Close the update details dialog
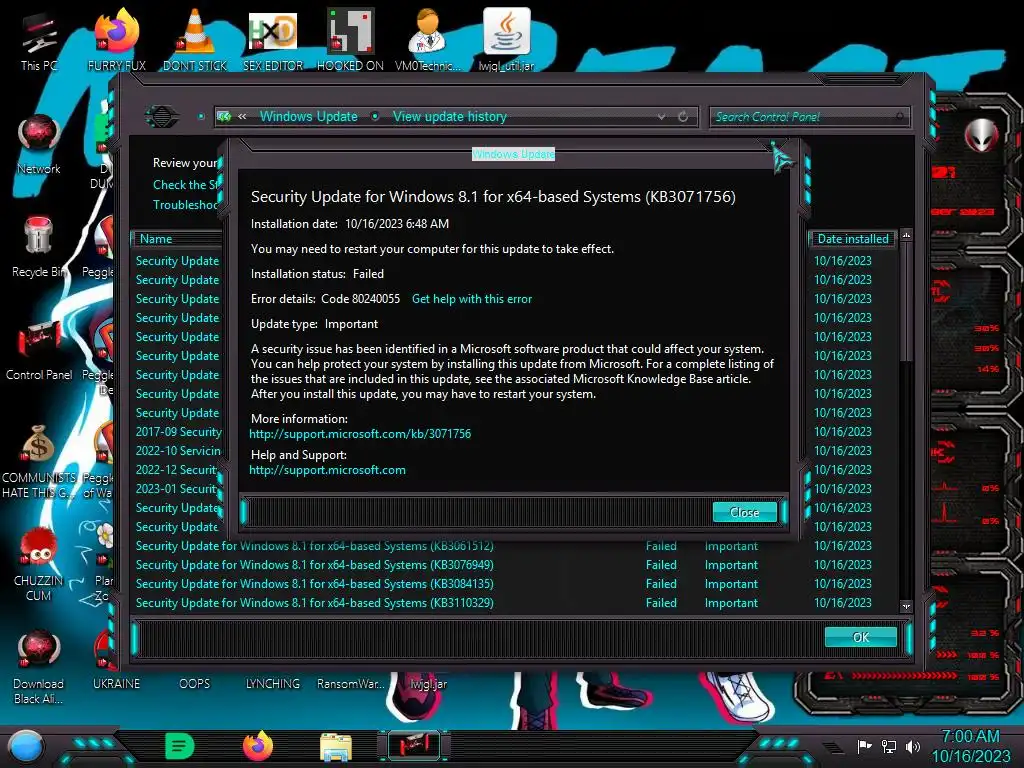Viewport: 1024px width, 768px height. (x=744, y=512)
